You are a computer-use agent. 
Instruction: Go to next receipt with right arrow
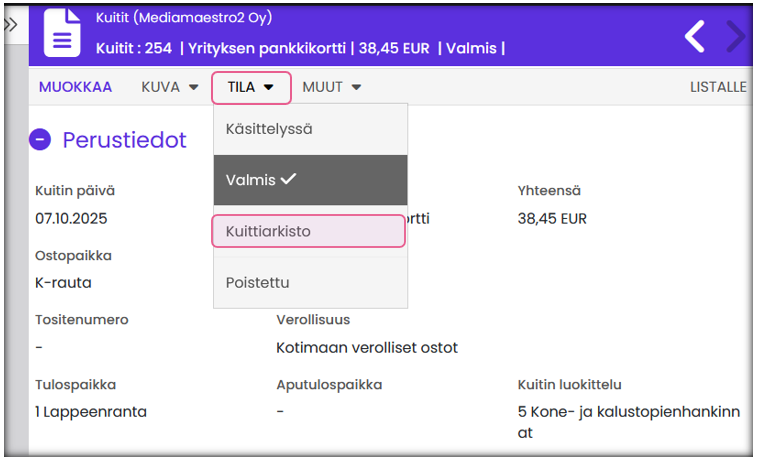coord(735,36)
